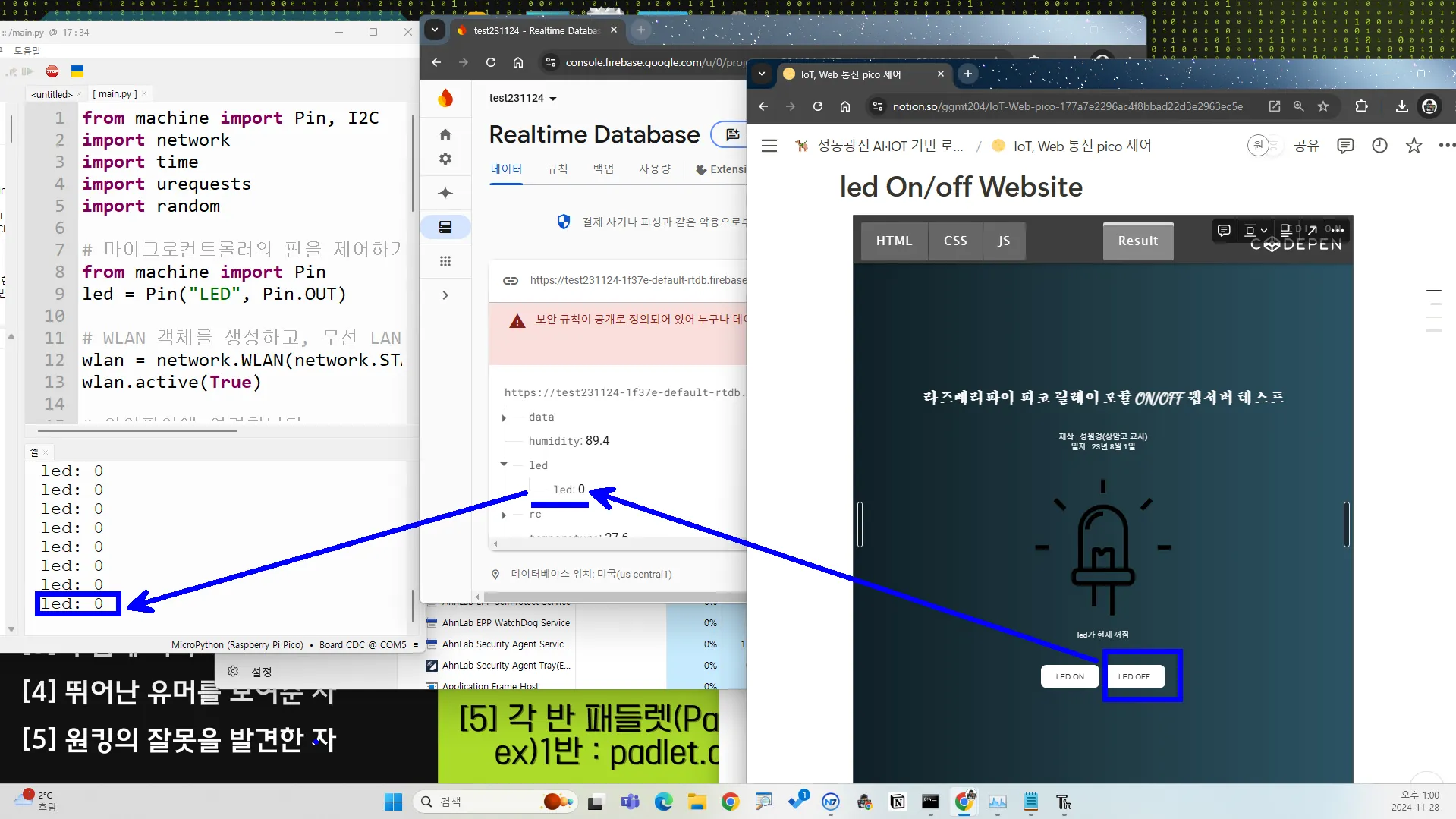Reload the Notion page
This screenshot has height=819, width=1456.
click(818, 106)
